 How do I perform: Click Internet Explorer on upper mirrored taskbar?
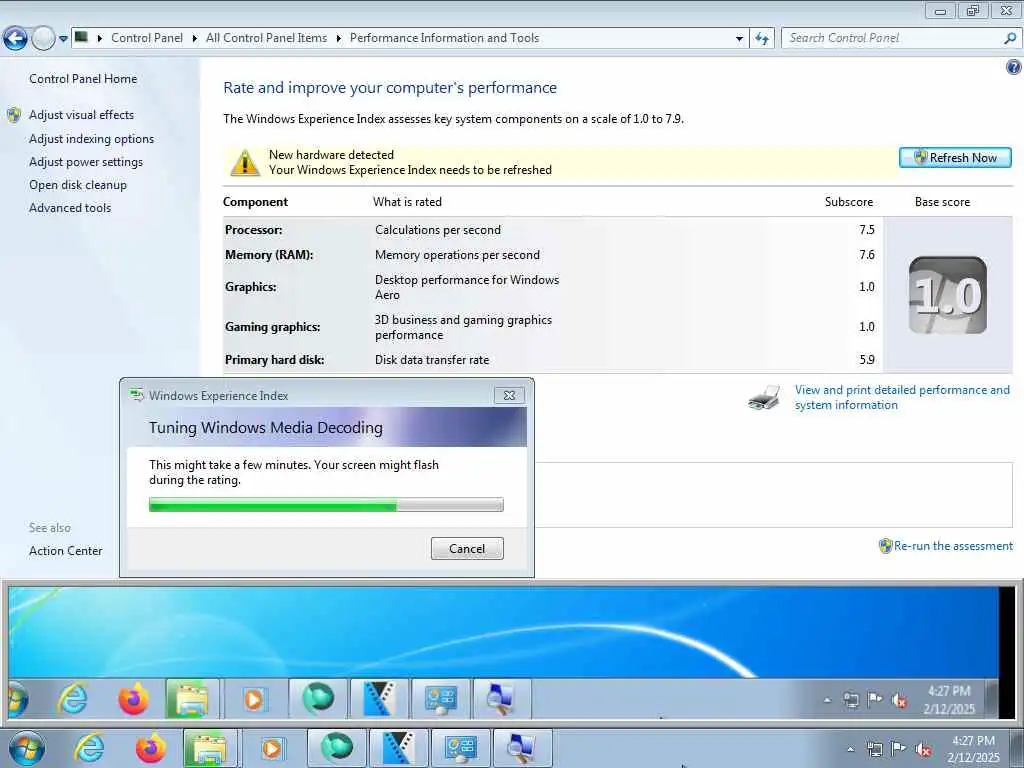pyautogui.click(x=72, y=699)
